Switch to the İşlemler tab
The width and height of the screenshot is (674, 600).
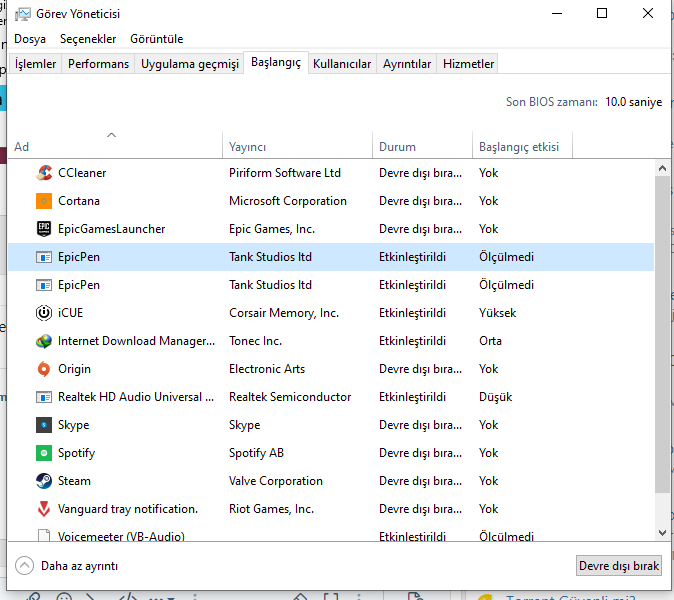(x=35, y=64)
